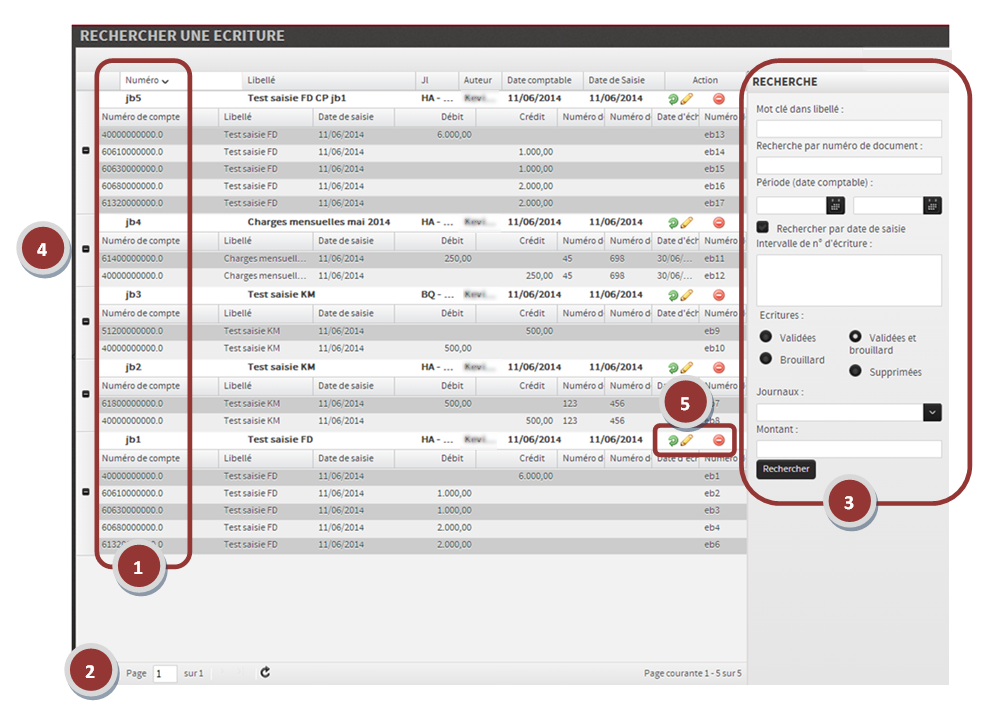The width and height of the screenshot is (995, 703).
Task: Collapse the jb4 entry details
Action: [85, 249]
